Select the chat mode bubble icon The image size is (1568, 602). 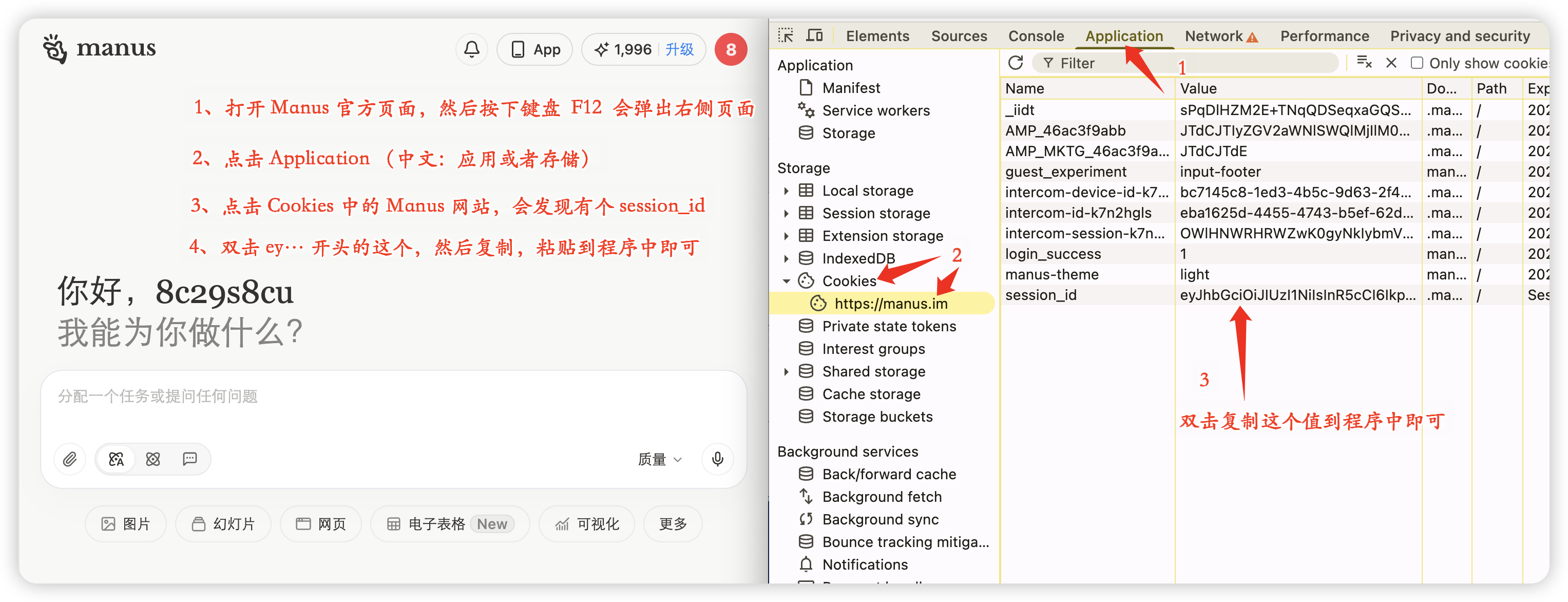tap(190, 459)
